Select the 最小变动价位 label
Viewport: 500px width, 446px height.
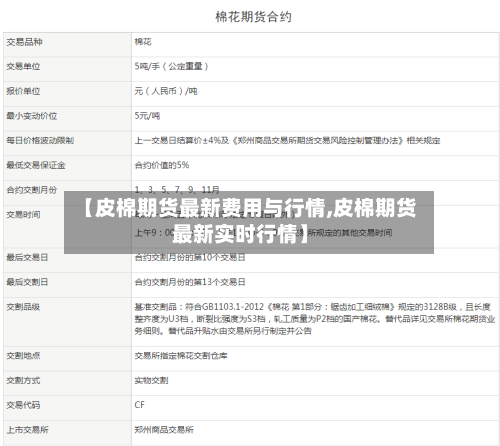pyautogui.click(x=32, y=116)
